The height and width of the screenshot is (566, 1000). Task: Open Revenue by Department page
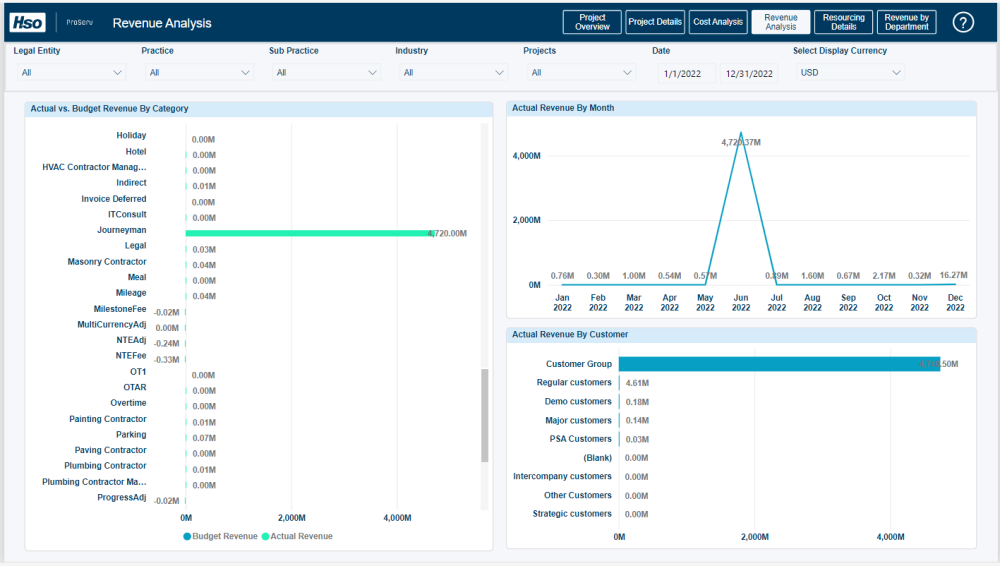point(906,22)
